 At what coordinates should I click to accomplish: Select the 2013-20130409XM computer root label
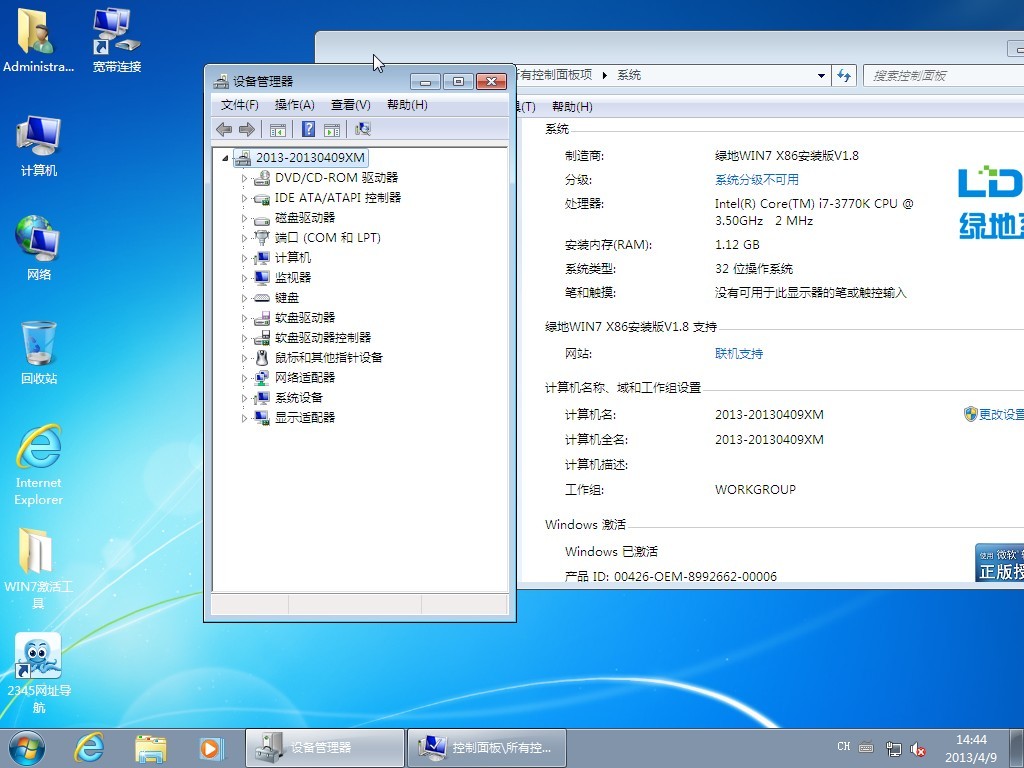(310, 157)
